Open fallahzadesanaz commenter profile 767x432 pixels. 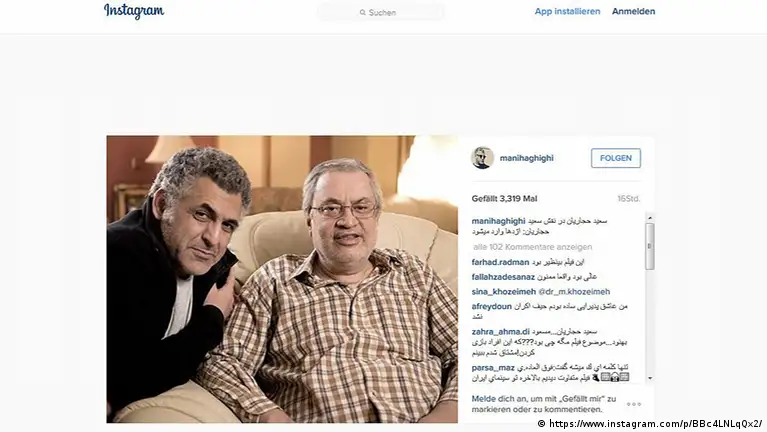pyautogui.click(x=503, y=277)
